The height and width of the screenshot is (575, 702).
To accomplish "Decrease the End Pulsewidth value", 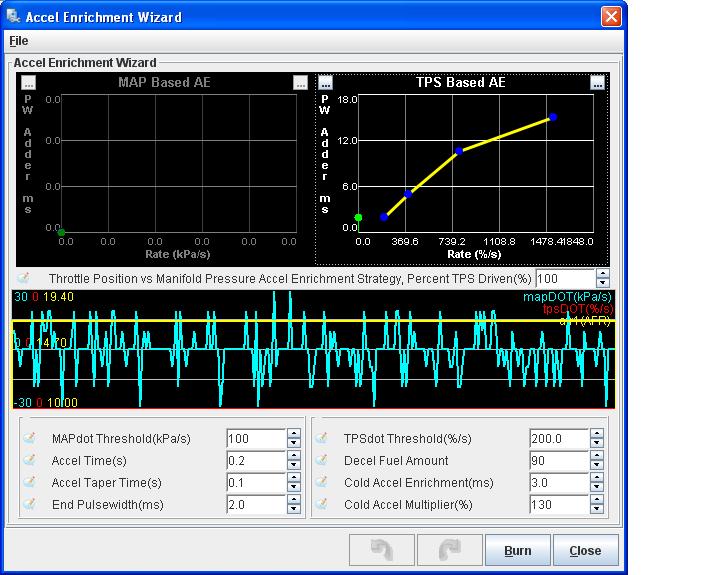I will (293, 509).
